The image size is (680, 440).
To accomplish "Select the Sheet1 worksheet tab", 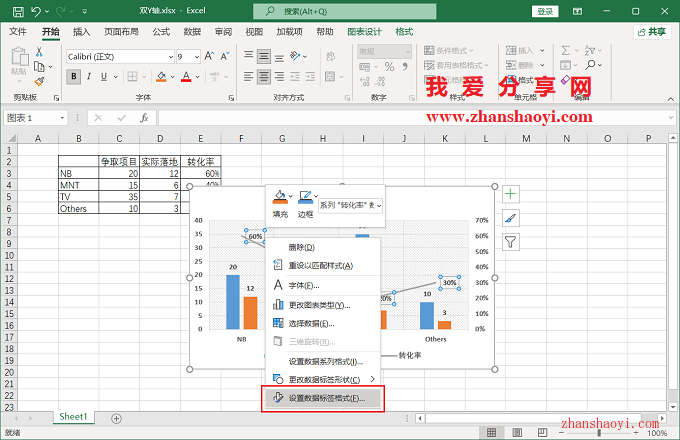I will click(73, 417).
